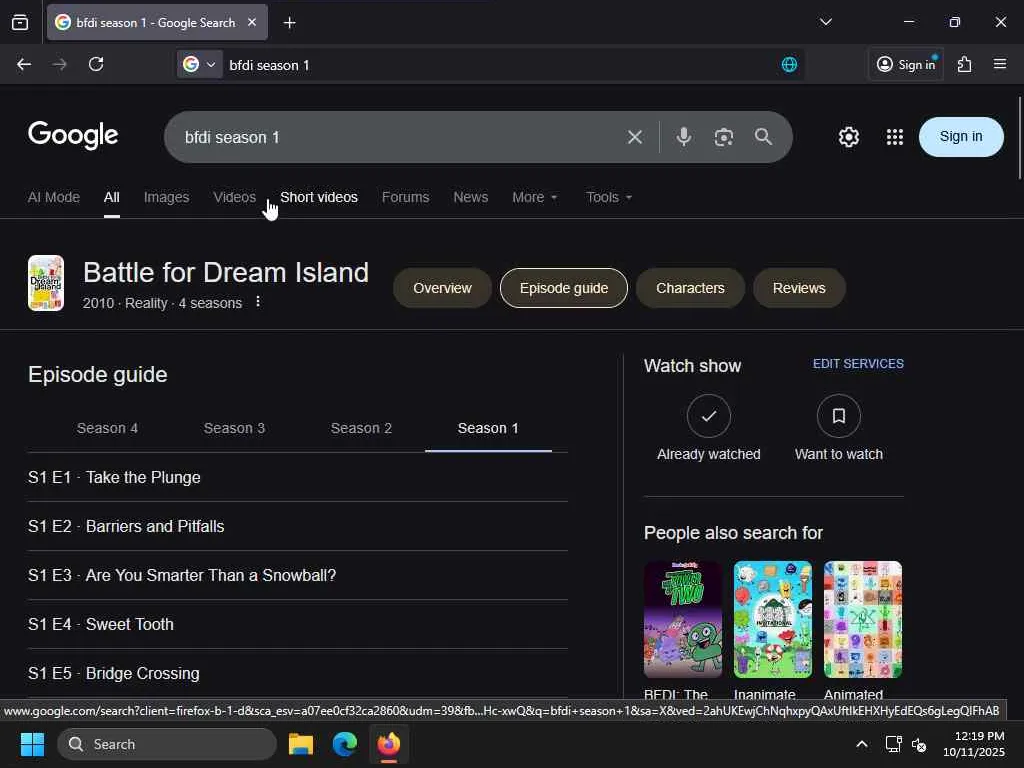Open the Windows Start menu
This screenshot has width=1024, height=768.
point(33,744)
